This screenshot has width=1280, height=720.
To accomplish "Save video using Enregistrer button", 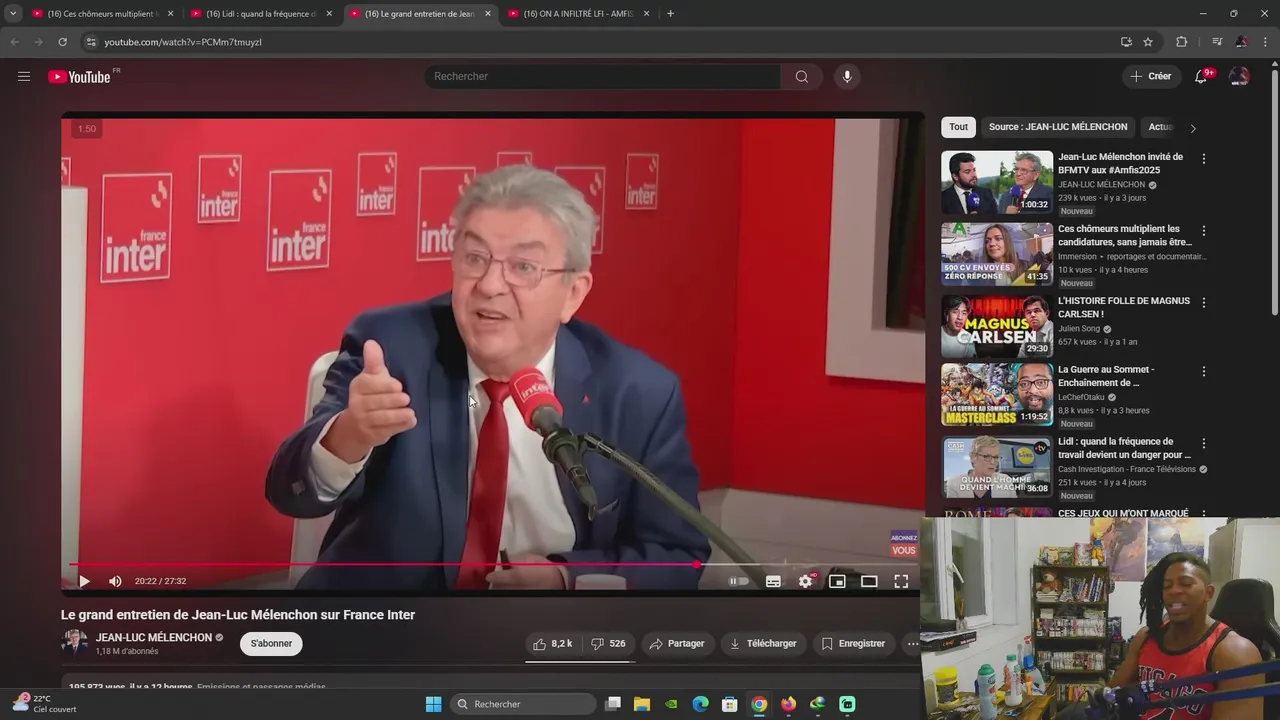I will (854, 644).
